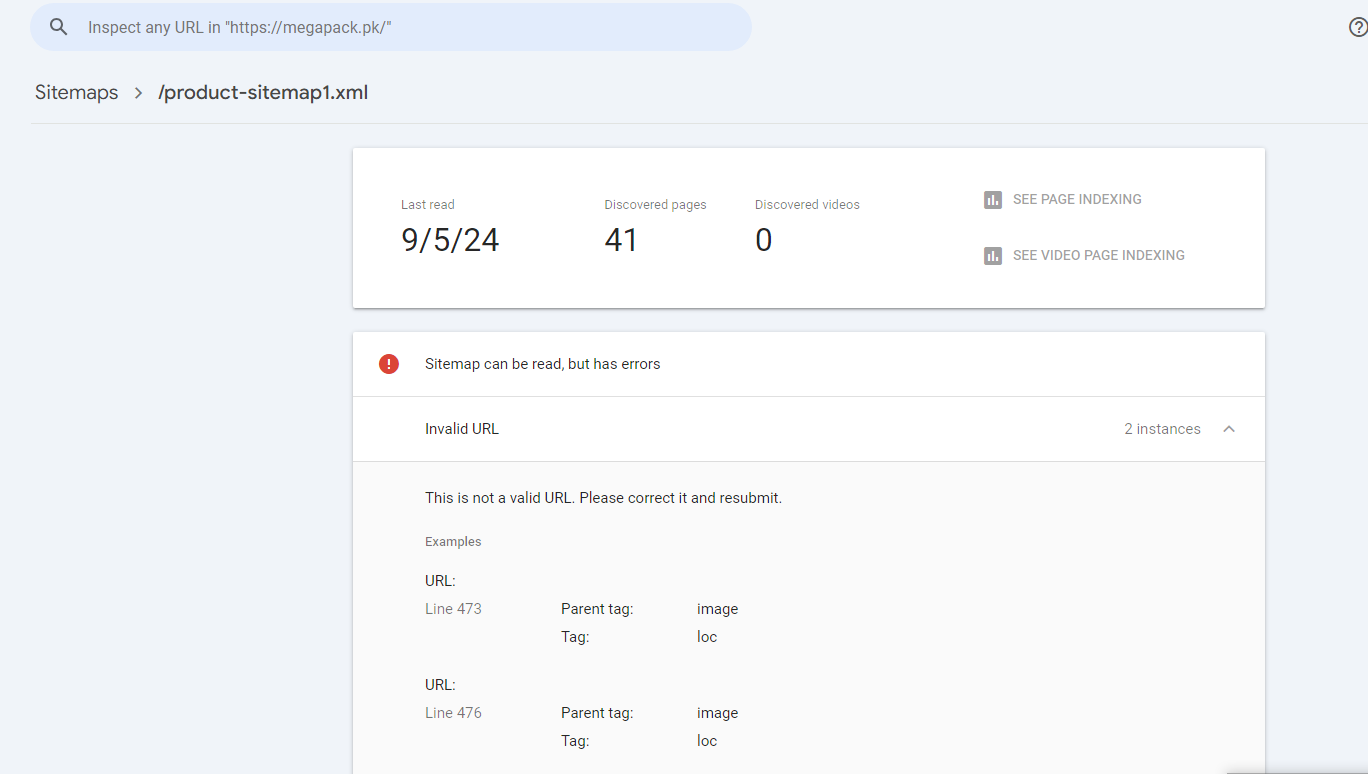Open SEE VIDEO PAGE INDEXING report
The width and height of the screenshot is (1368, 774).
coord(1099,255)
